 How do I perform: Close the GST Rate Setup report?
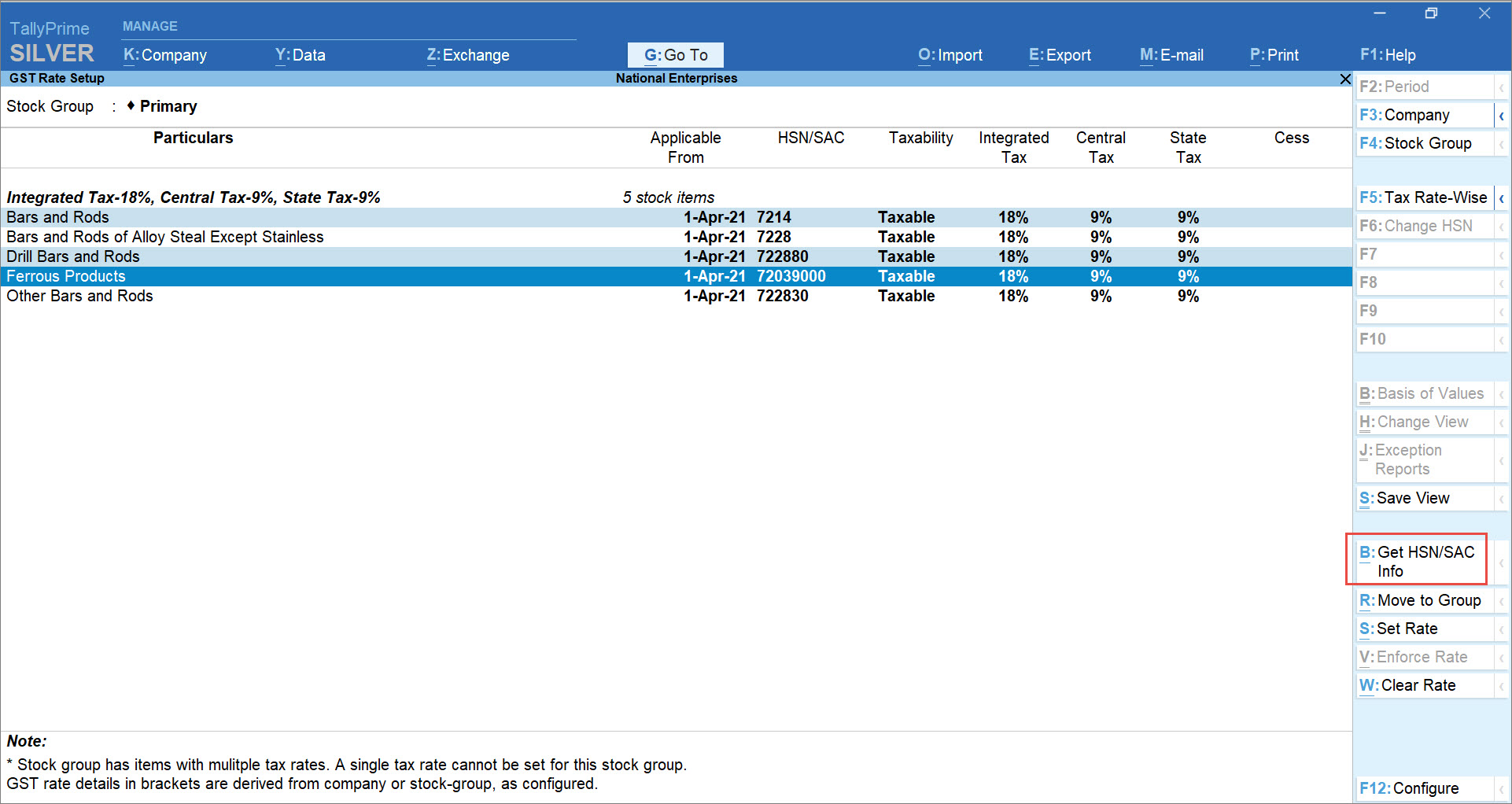1345,79
